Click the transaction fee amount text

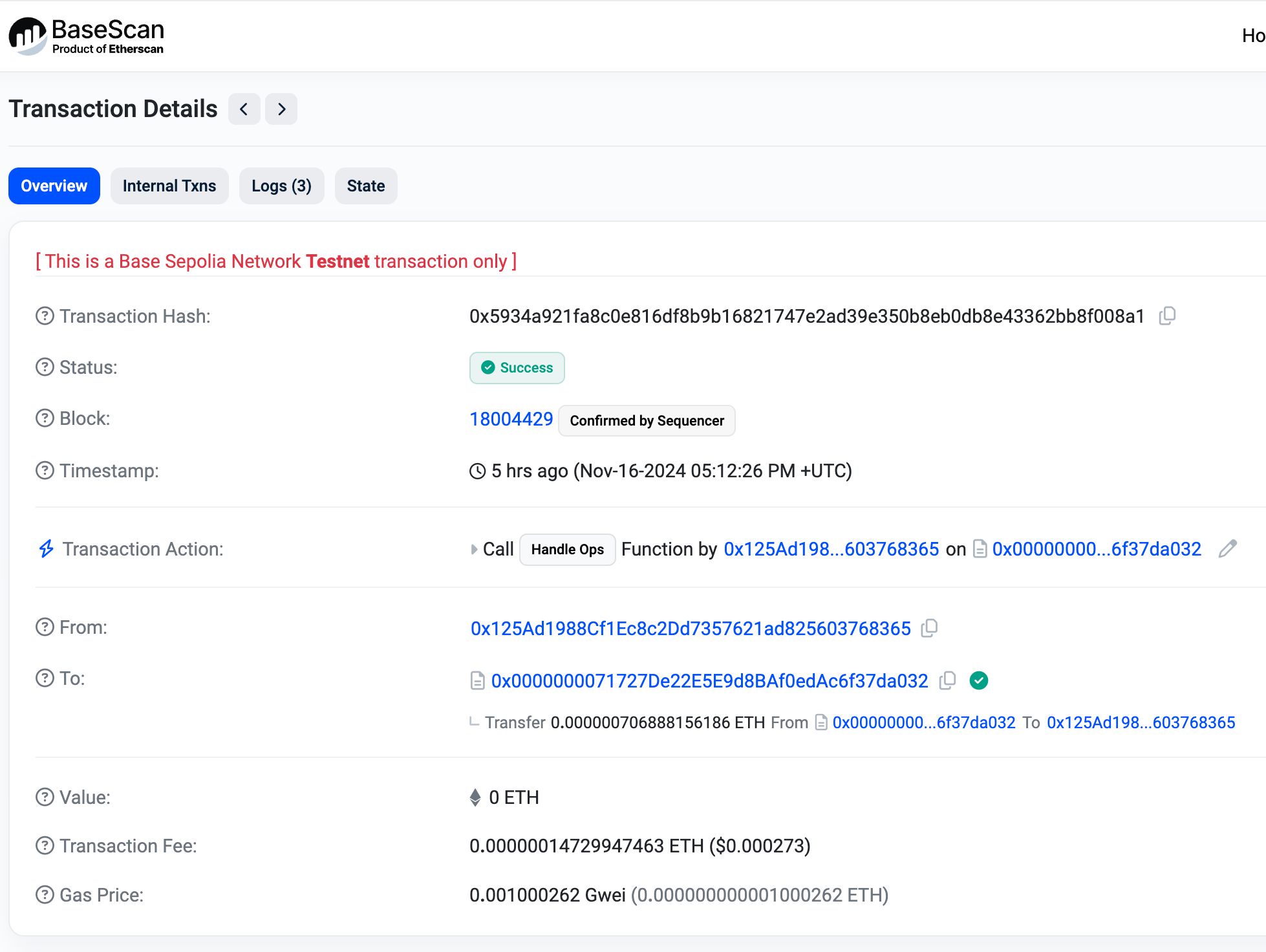(x=639, y=846)
